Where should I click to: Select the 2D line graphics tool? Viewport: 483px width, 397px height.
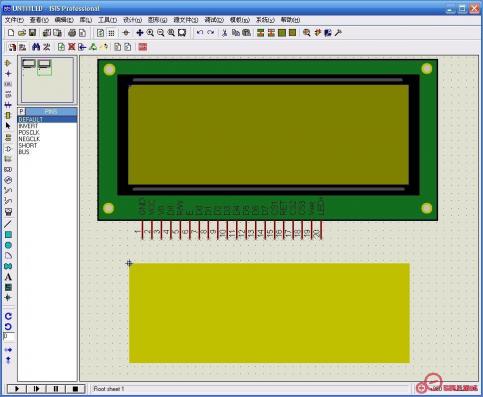8,224
